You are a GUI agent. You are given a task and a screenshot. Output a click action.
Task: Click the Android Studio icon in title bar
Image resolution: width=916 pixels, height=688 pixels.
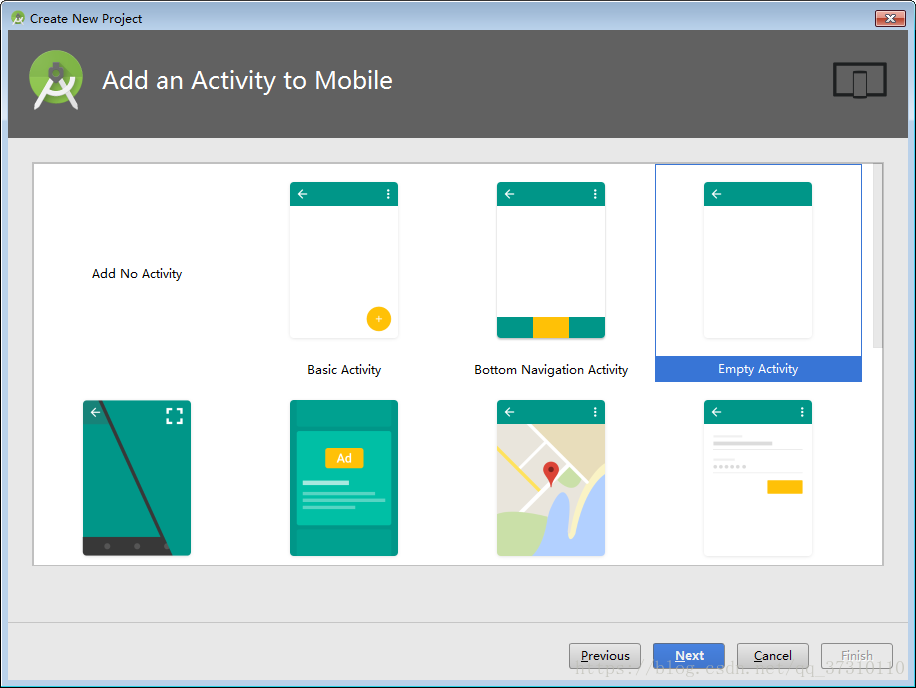tap(18, 18)
